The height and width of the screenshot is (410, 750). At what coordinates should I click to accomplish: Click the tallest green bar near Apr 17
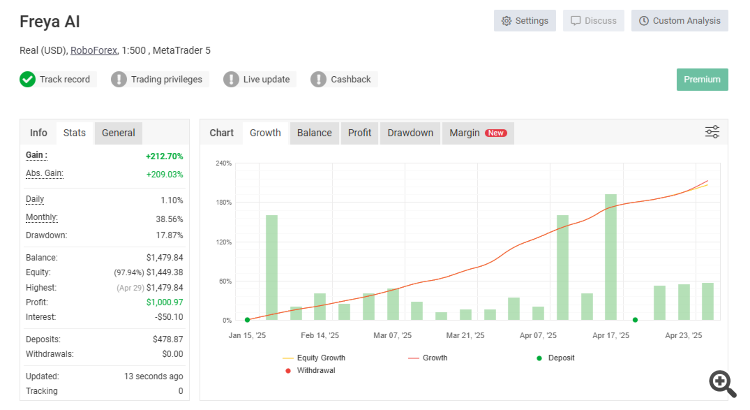click(611, 257)
